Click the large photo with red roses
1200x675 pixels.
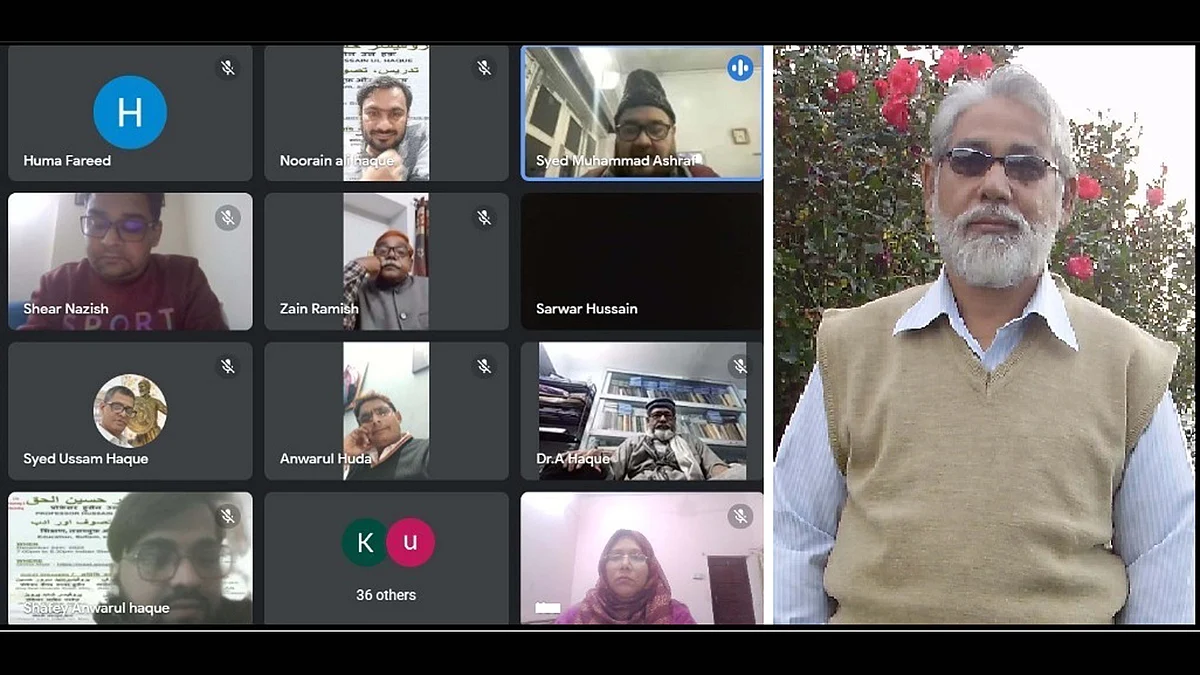985,335
